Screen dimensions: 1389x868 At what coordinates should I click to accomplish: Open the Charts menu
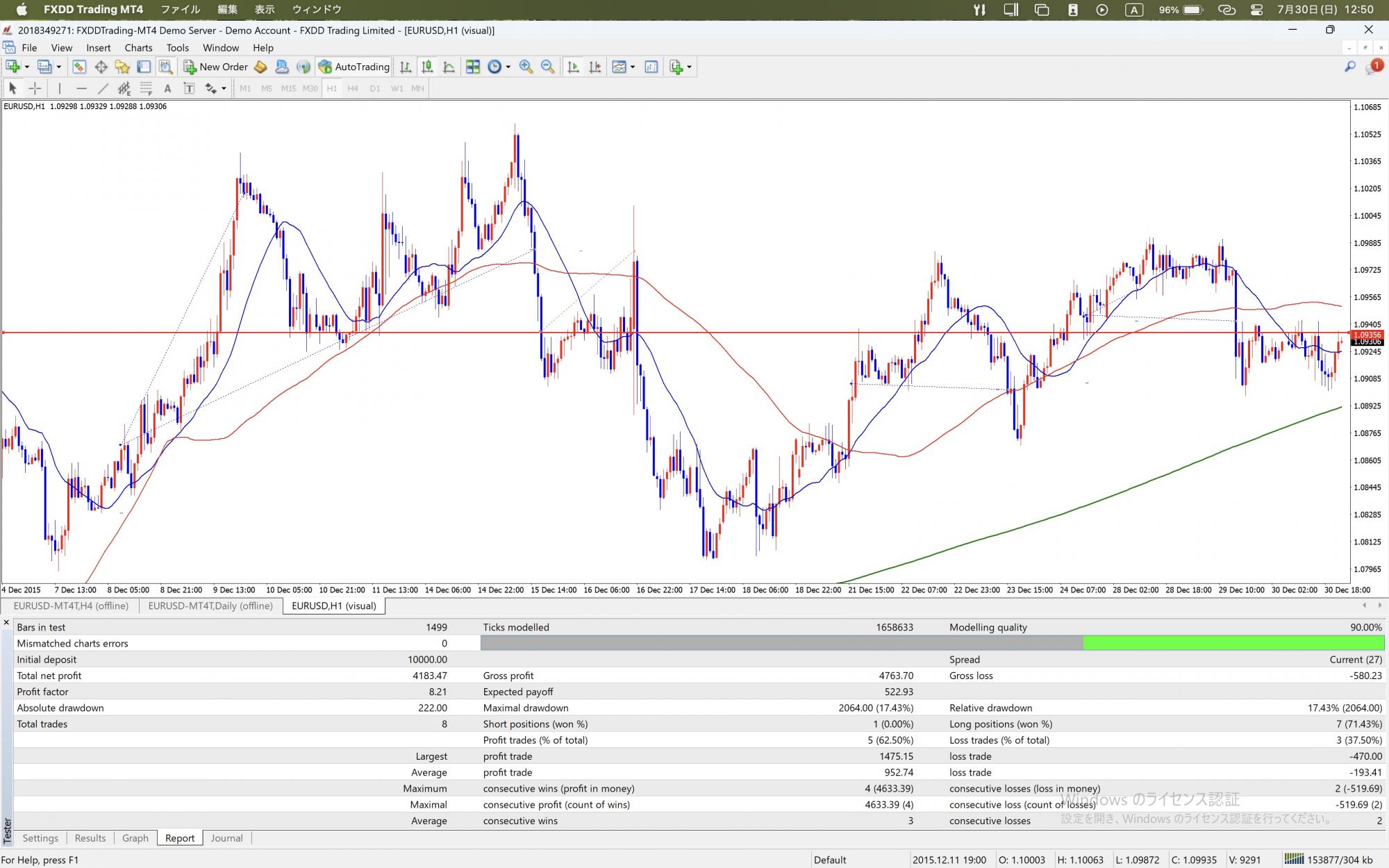138,47
